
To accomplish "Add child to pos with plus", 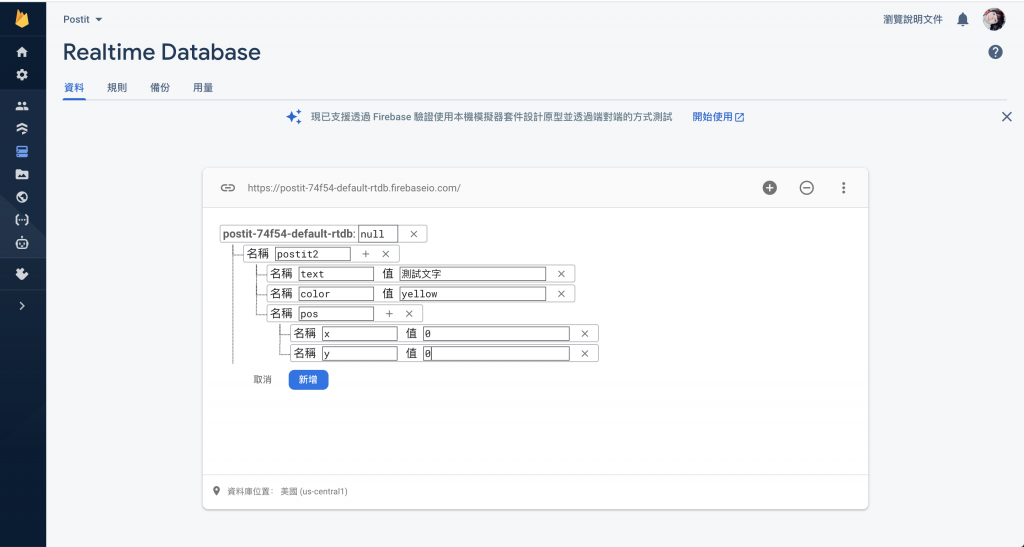I will 389,313.
